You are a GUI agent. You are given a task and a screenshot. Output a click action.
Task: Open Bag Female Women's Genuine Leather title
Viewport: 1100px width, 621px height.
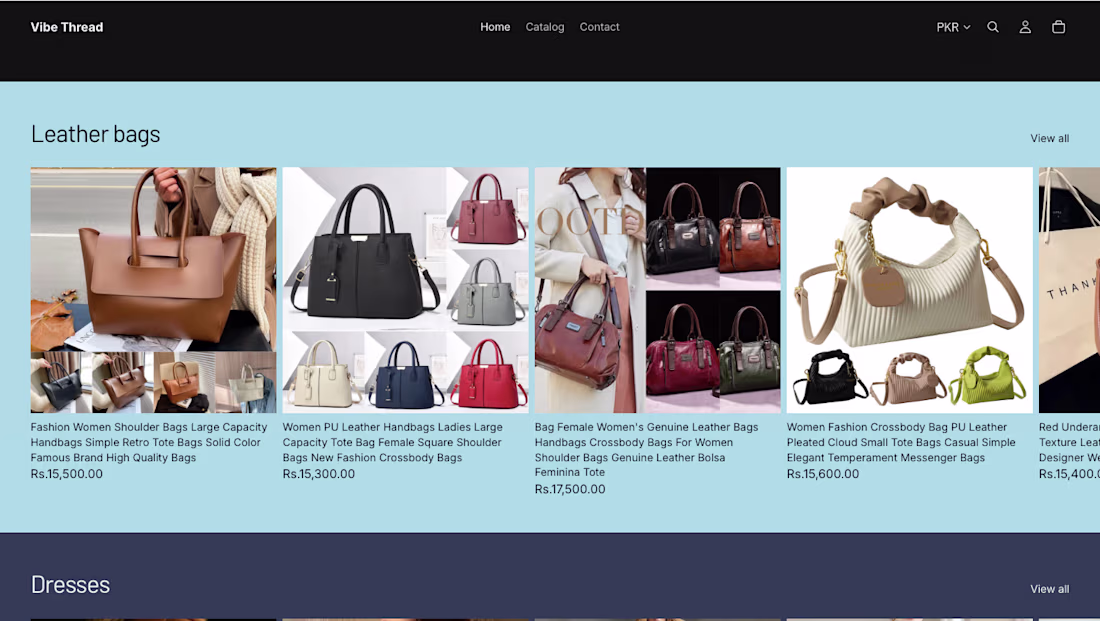coord(646,450)
